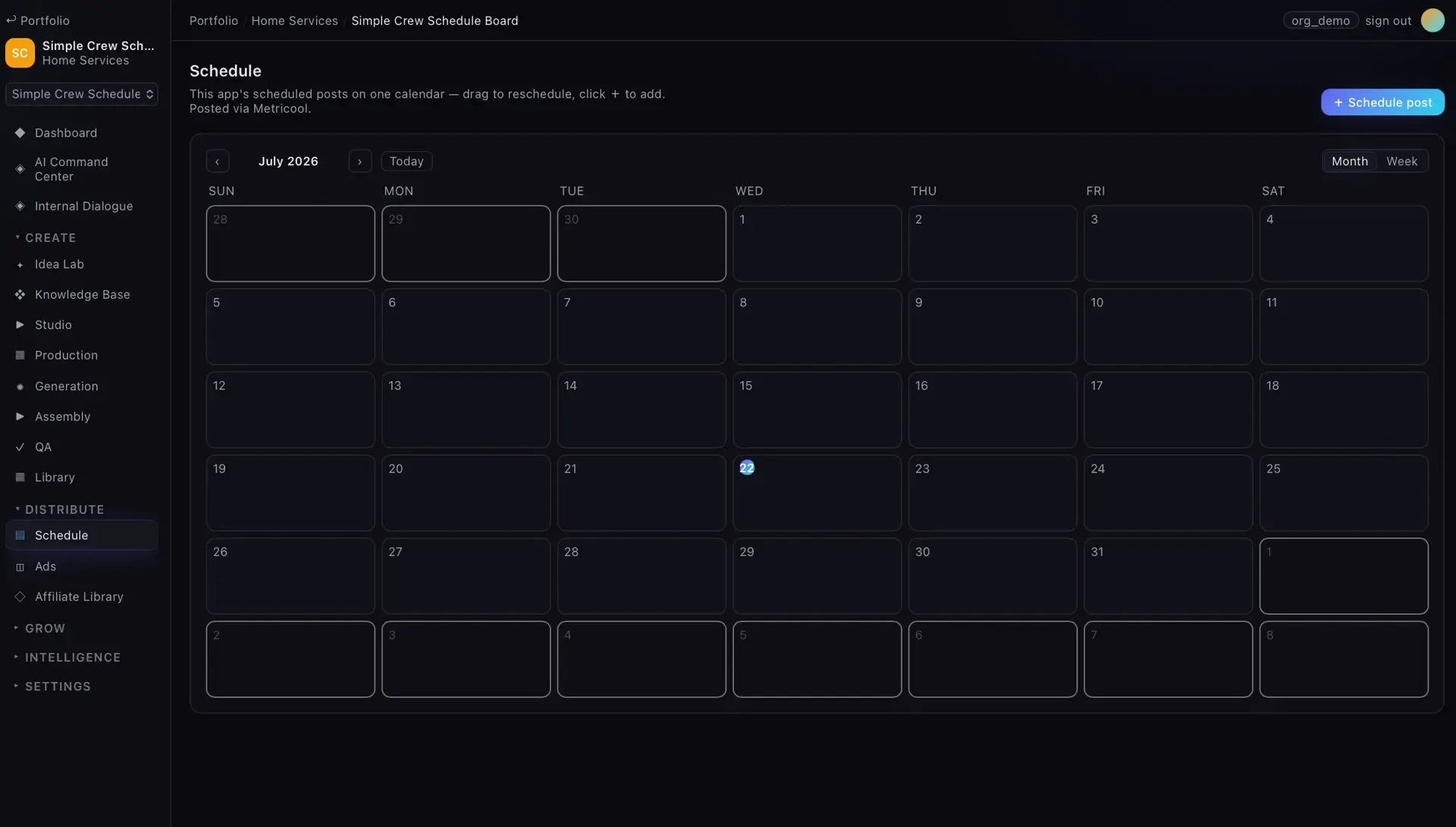Click the Production grid icon
Image resolution: width=1456 pixels, height=827 pixels.
[20, 356]
